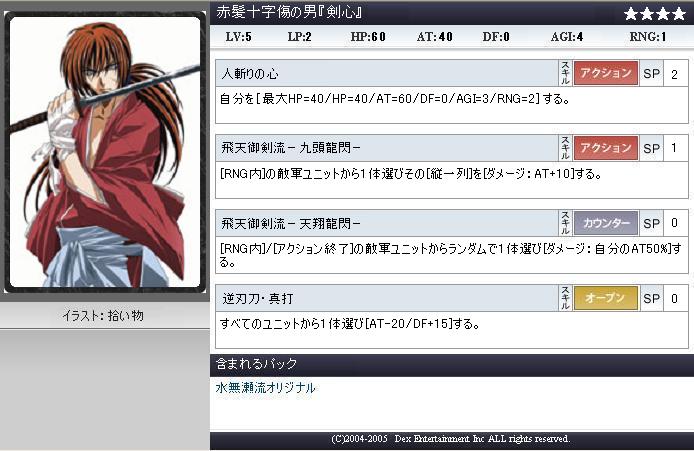Click the イラスト:拾い物 illustrator credit
This screenshot has height=451, width=694.
pos(103,316)
